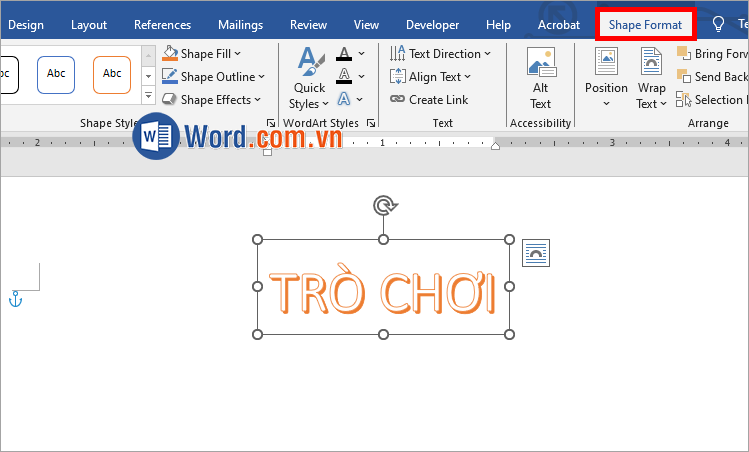Screen dimensions: 749x452
Task: Click the Shape Fill paint bucket icon
Action: (x=170, y=54)
